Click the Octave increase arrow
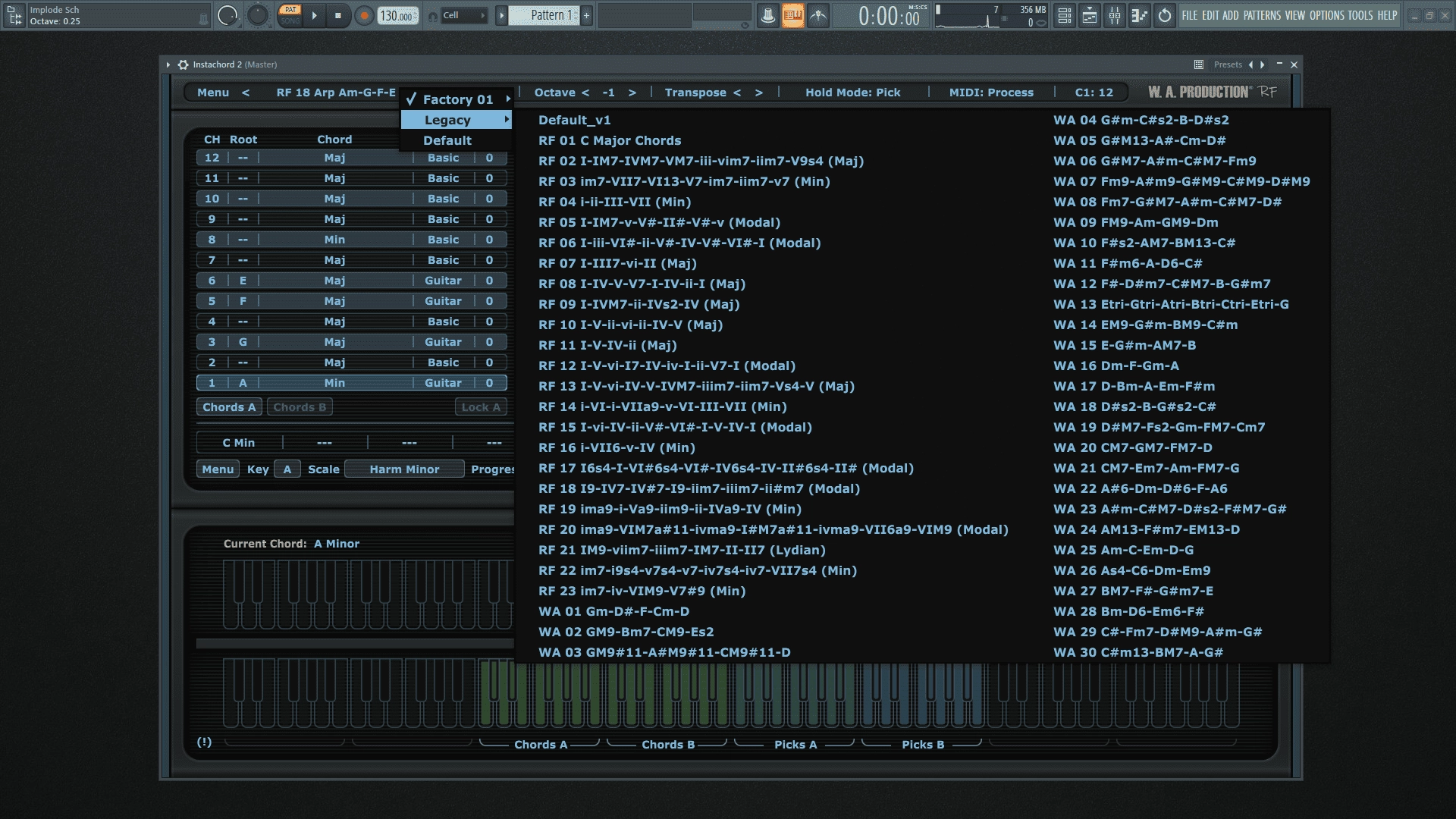 (x=632, y=93)
